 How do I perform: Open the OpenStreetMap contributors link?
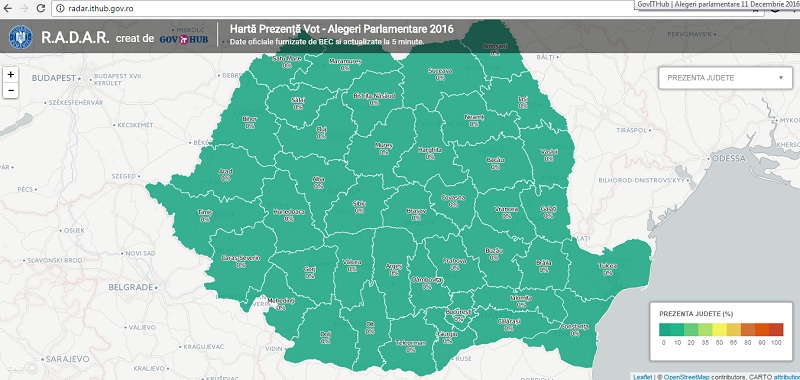click(x=686, y=377)
